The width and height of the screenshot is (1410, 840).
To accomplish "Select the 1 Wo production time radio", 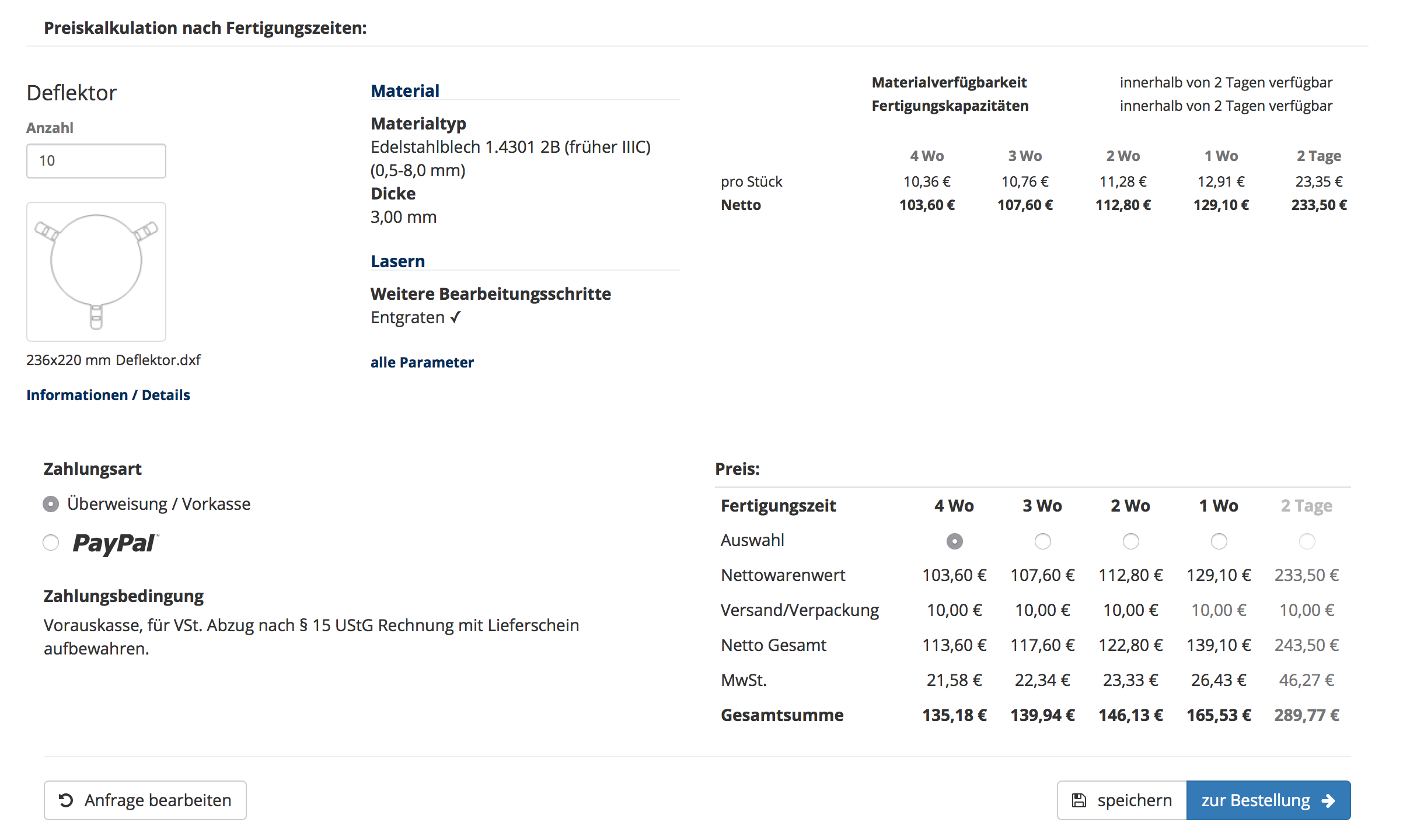I will coord(1219,541).
